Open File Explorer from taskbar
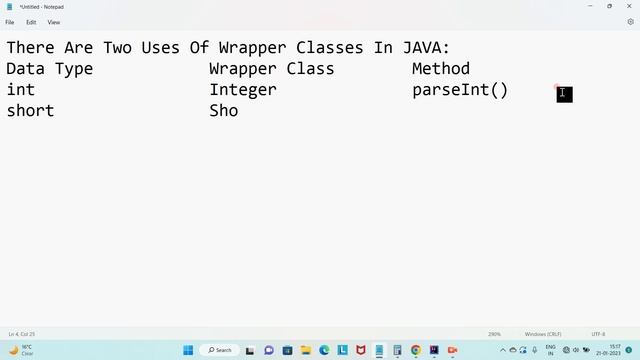The height and width of the screenshot is (360, 640). point(306,350)
